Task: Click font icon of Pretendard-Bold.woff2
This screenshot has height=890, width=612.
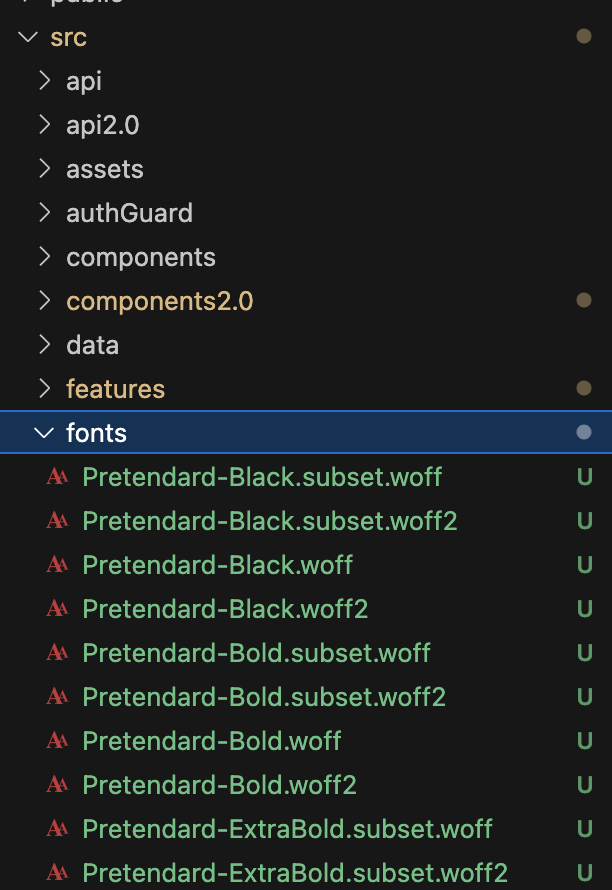Action: tap(57, 784)
